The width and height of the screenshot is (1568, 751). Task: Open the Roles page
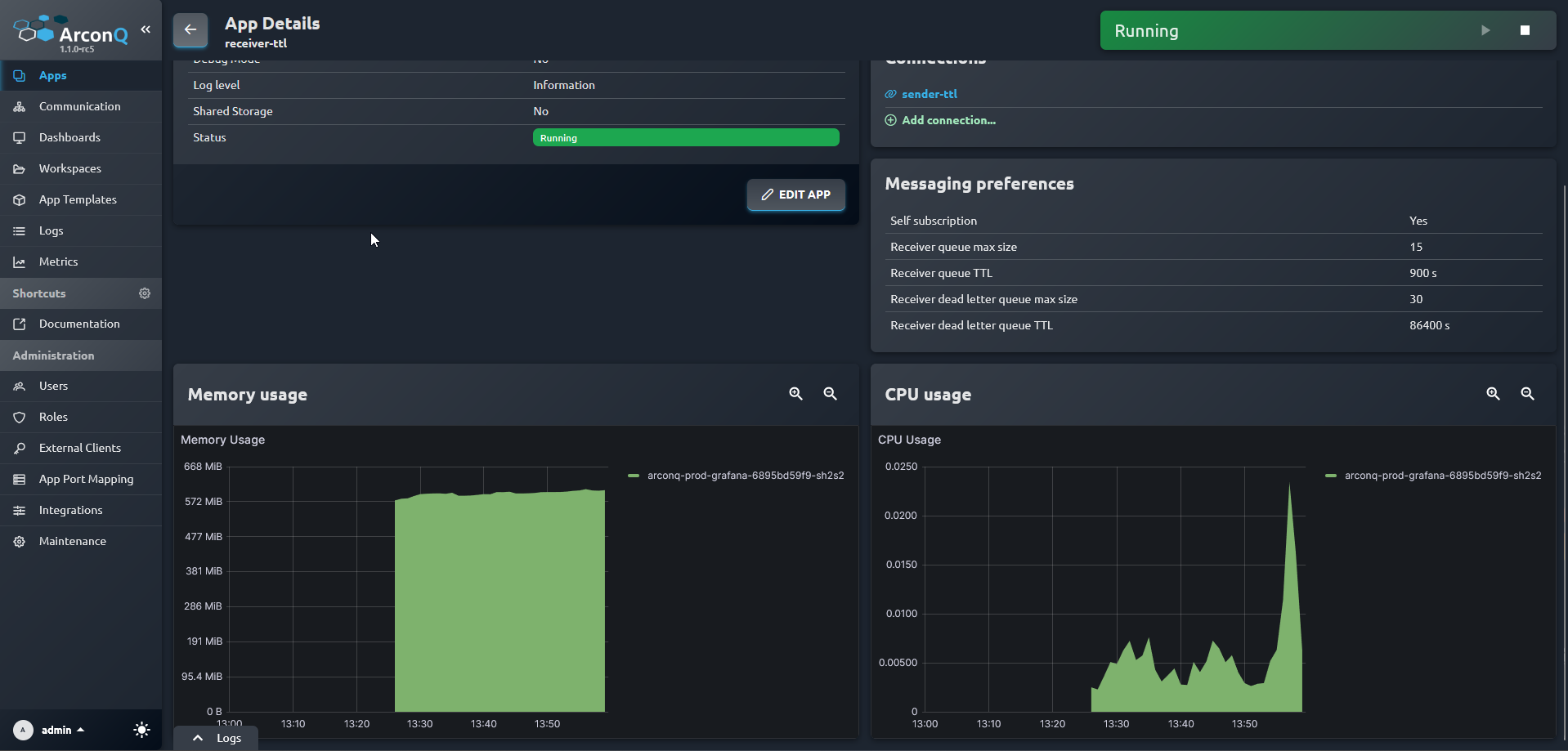(81, 417)
